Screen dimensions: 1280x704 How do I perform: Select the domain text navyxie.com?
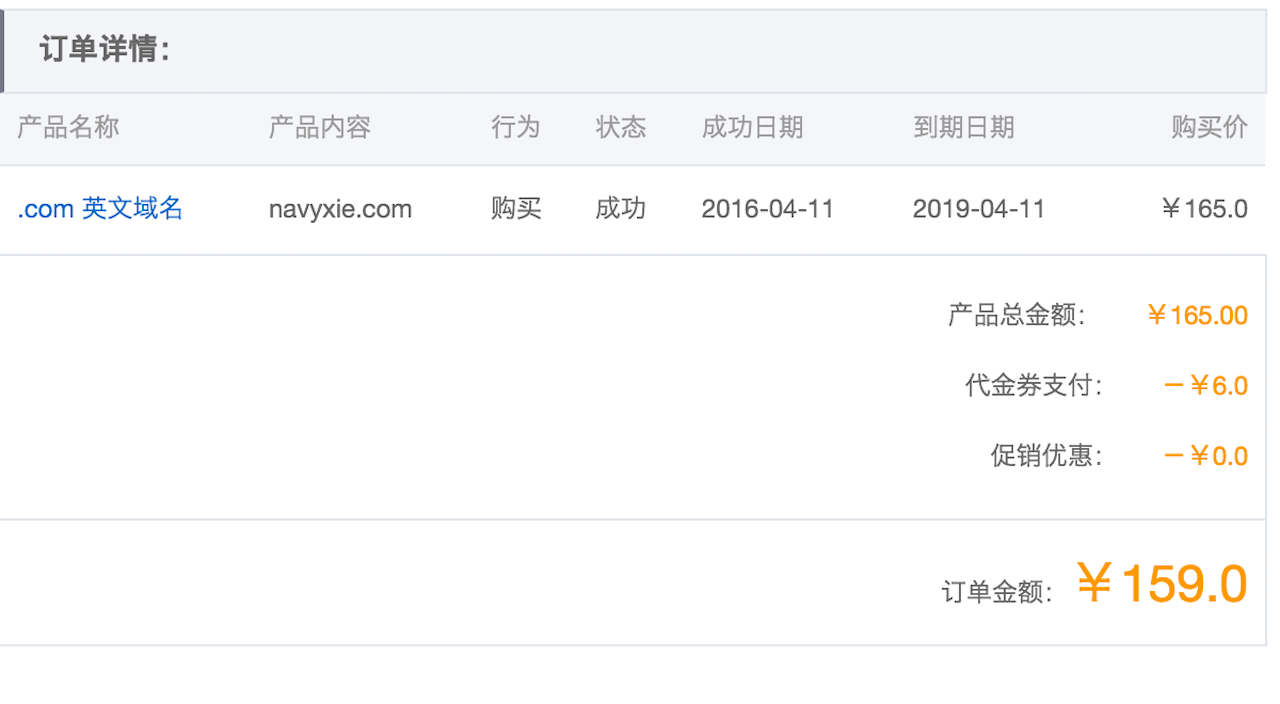point(340,209)
